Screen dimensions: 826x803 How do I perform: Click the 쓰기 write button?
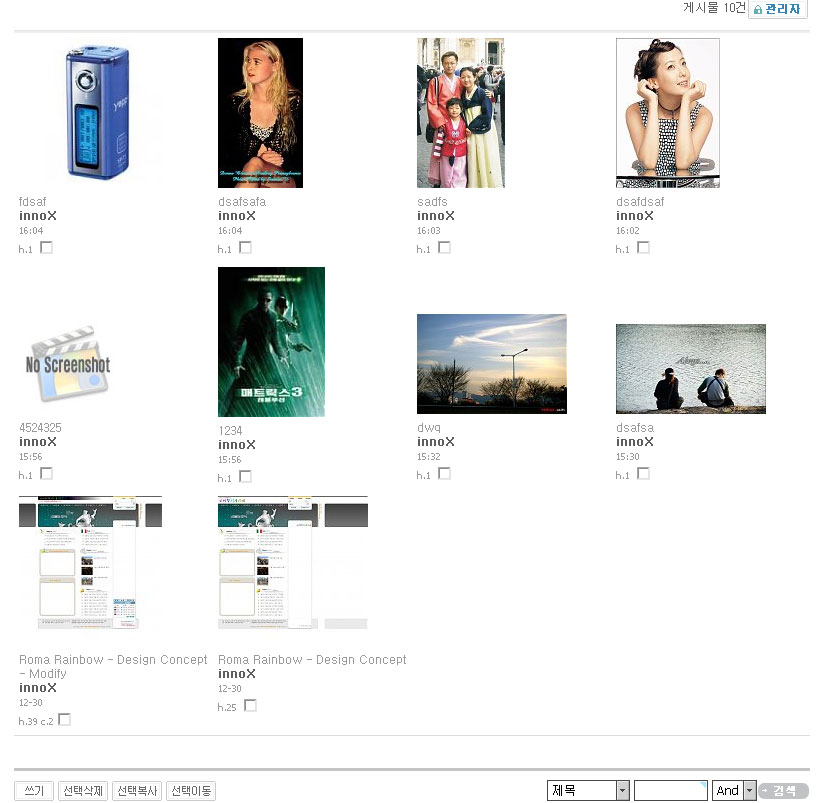(x=34, y=791)
